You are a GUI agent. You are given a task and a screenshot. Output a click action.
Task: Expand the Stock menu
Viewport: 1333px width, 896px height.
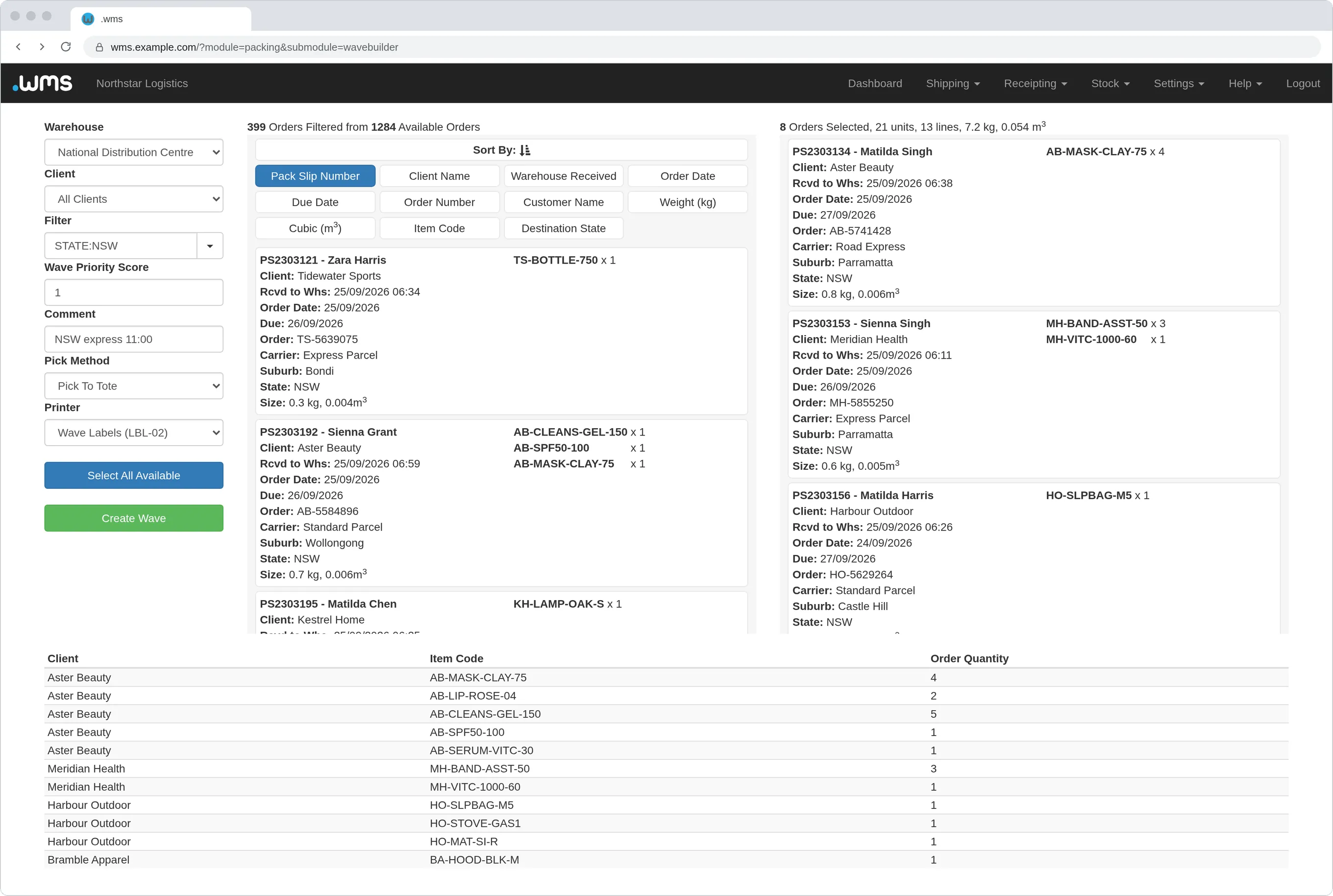coord(1110,83)
